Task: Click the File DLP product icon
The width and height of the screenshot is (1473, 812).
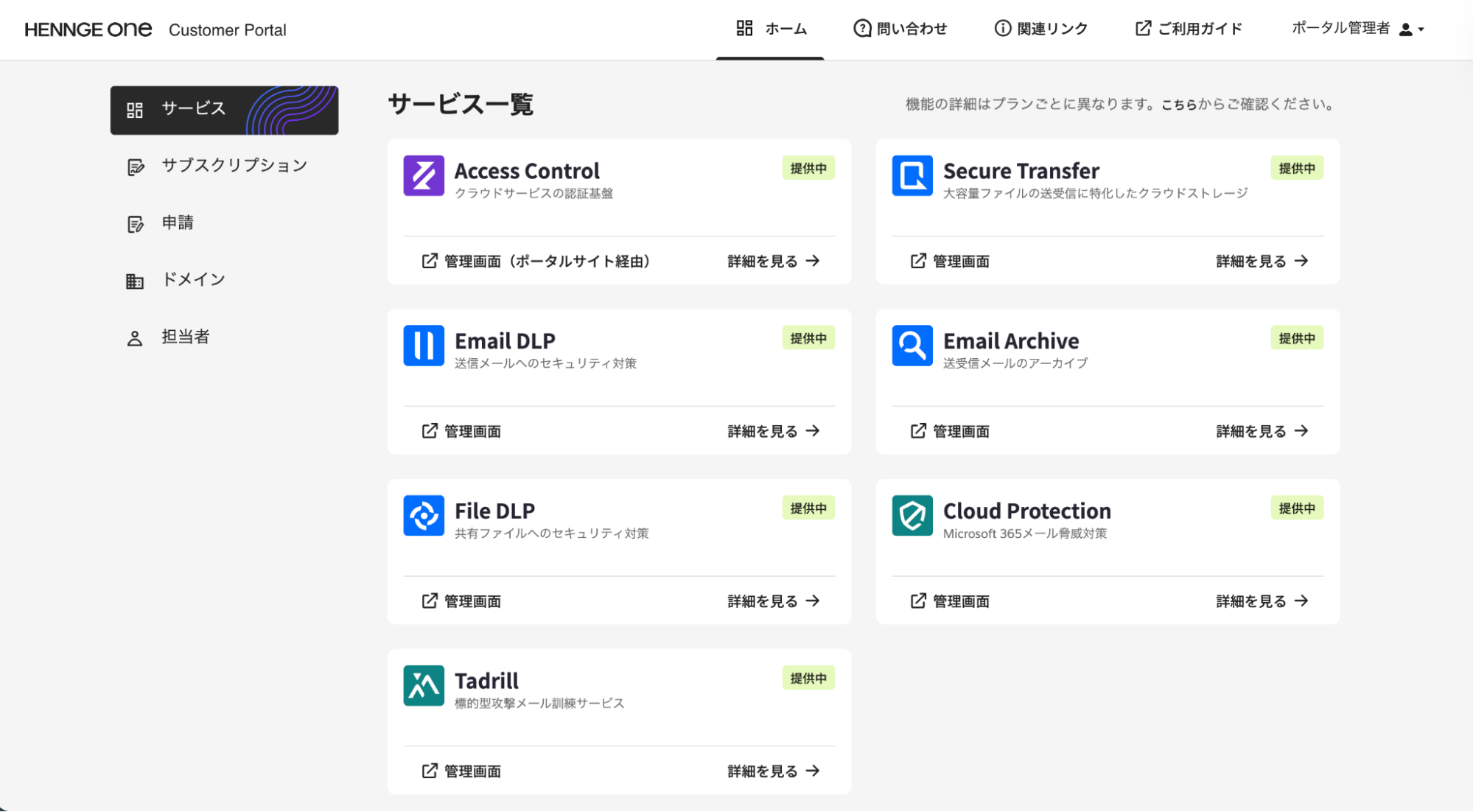Action: point(424,516)
